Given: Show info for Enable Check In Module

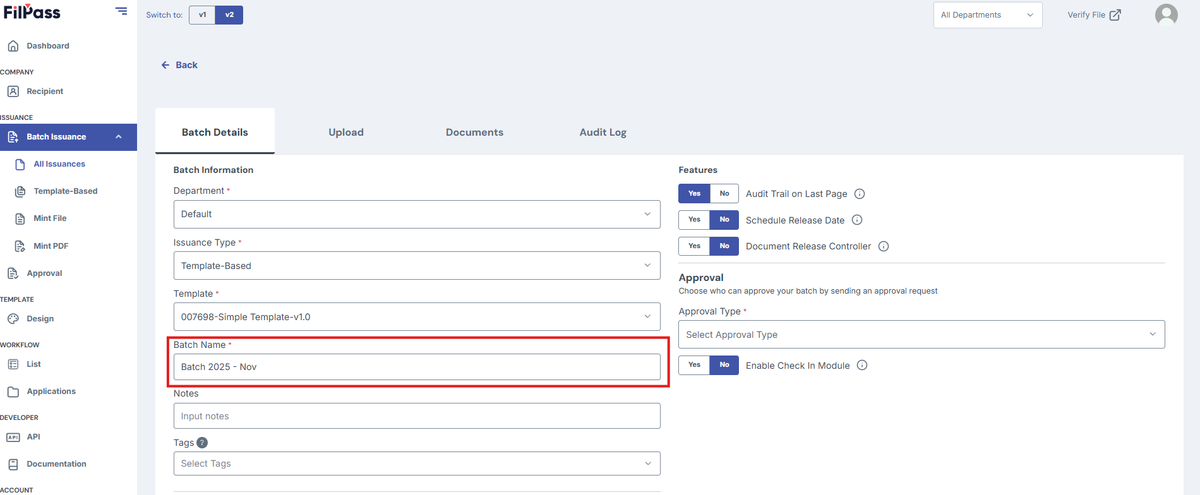Looking at the screenshot, I should pyautogui.click(x=862, y=365).
